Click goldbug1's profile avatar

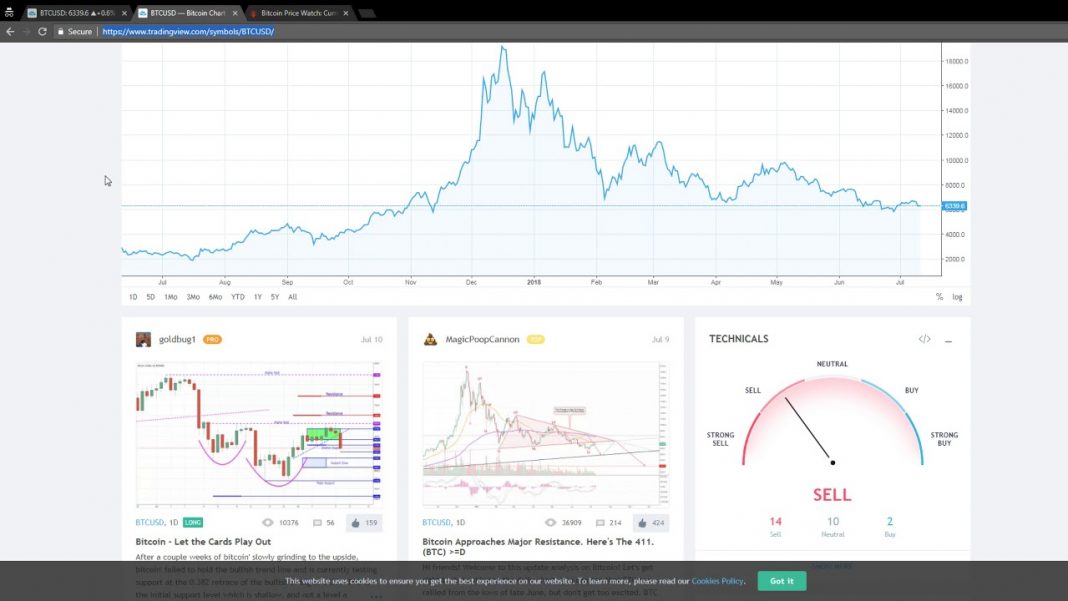coord(144,339)
